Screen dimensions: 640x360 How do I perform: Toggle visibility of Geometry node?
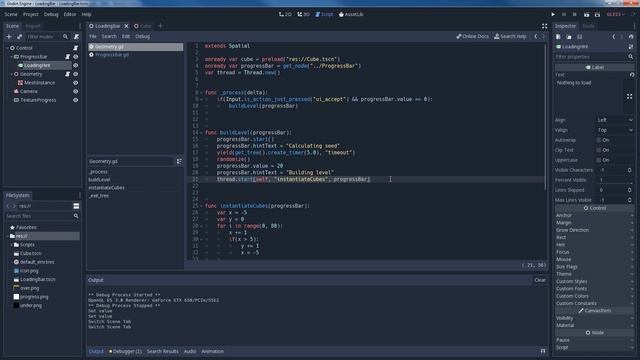pos(76,74)
